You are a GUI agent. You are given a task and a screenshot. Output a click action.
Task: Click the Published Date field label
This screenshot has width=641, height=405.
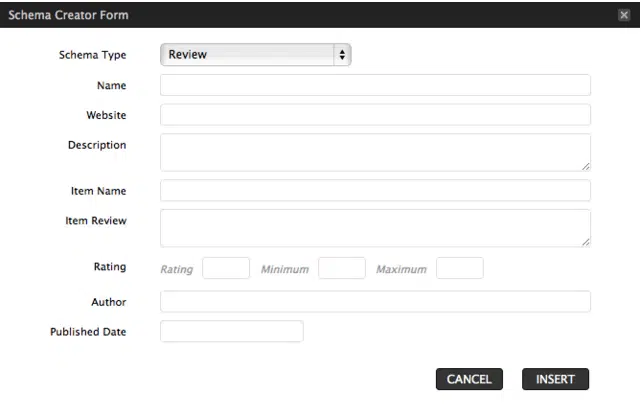pos(88,332)
